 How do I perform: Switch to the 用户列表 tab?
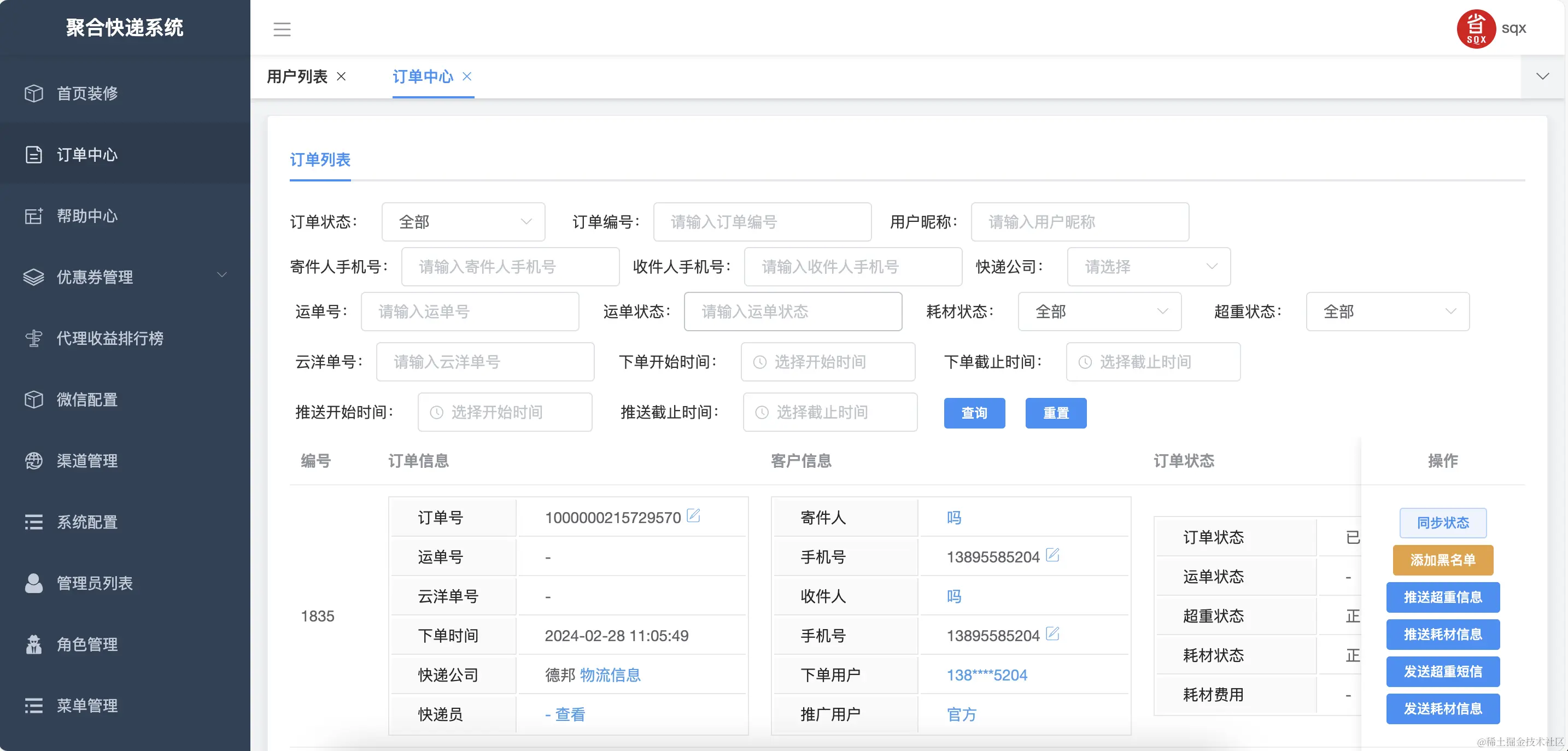(296, 77)
